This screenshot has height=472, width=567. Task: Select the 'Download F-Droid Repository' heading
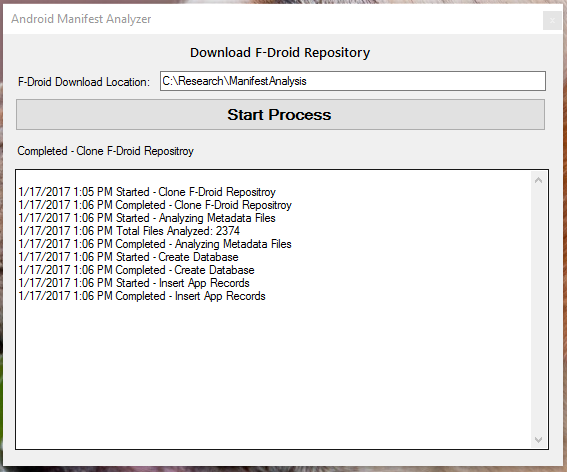tap(280, 53)
